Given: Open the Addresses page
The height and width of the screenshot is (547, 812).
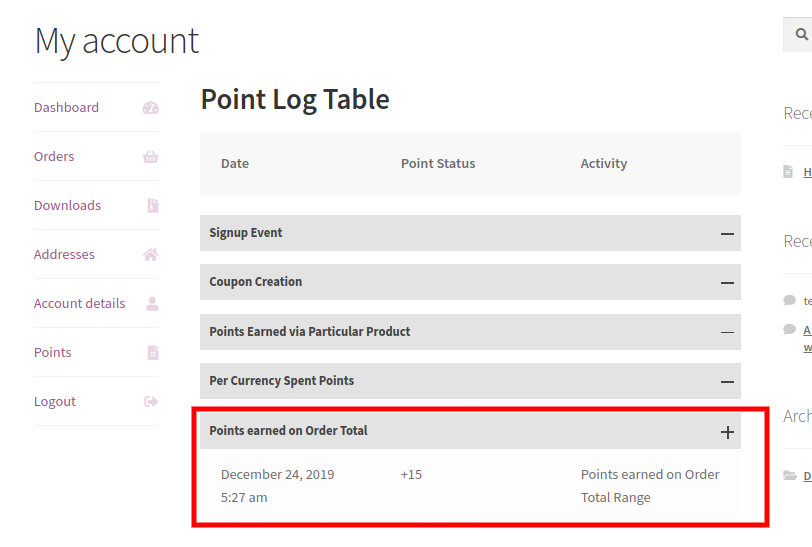Looking at the screenshot, I should (64, 254).
